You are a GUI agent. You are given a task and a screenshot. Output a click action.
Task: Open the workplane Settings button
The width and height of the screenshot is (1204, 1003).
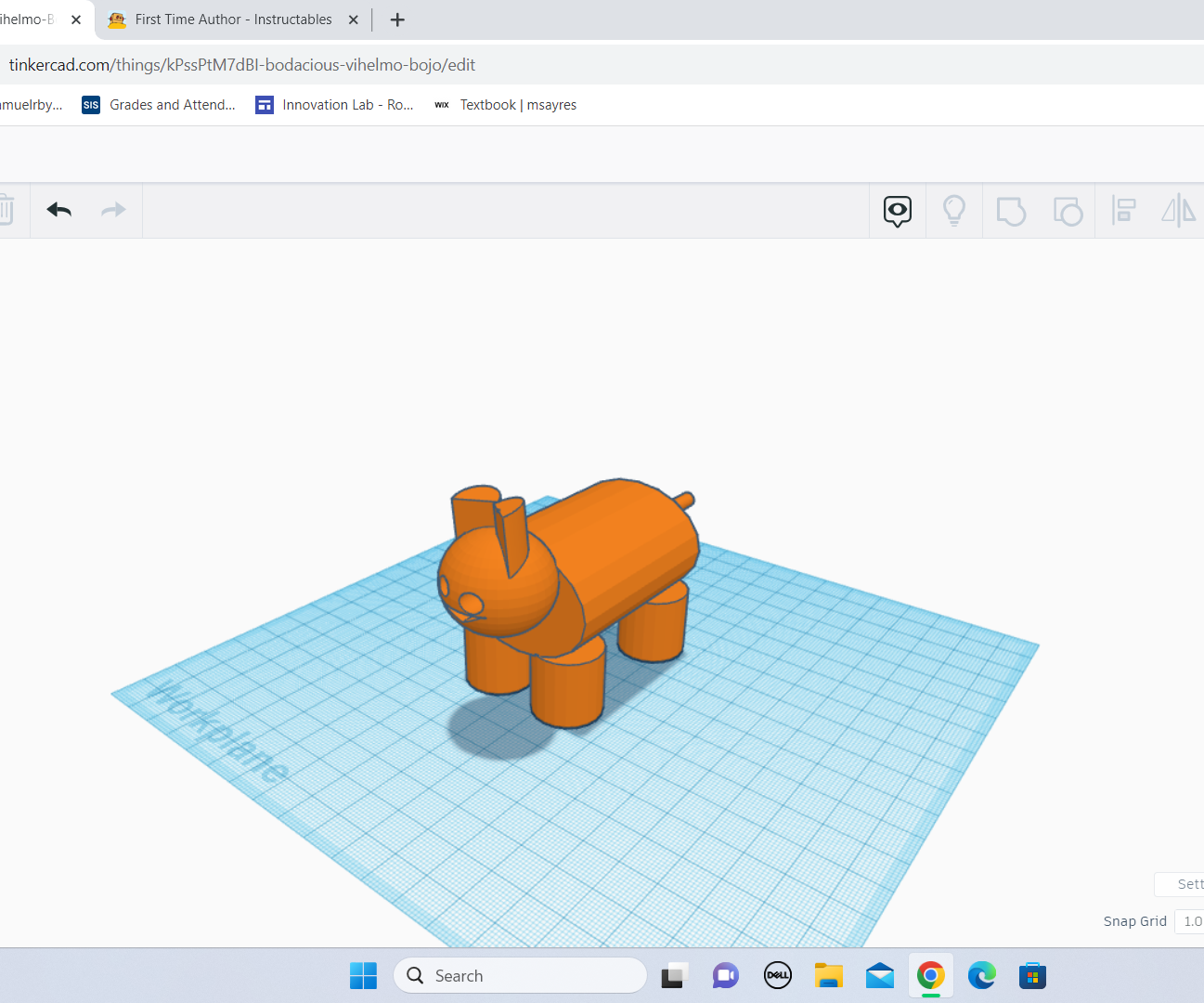(1180, 884)
